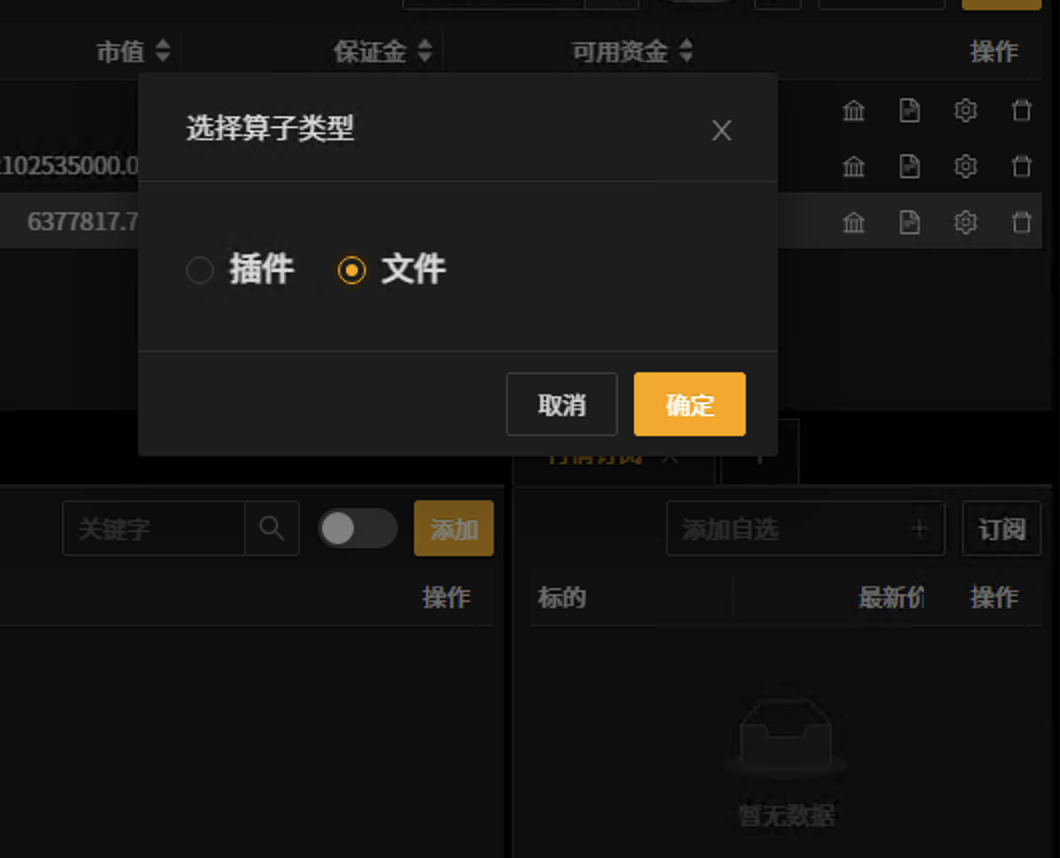Viewport: 1060px width, 858px height.
Task: Click the document icon on the highlighted account row
Action: (909, 222)
